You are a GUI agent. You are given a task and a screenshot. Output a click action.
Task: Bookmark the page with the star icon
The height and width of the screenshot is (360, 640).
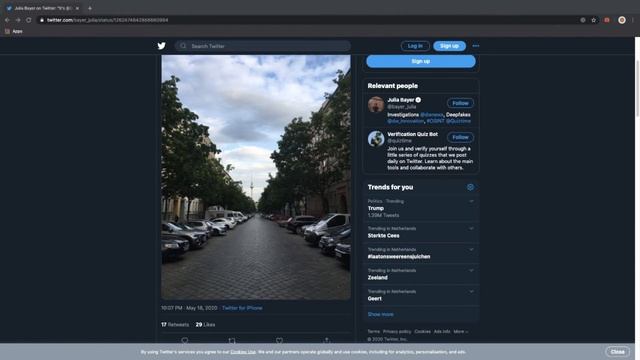(x=594, y=20)
